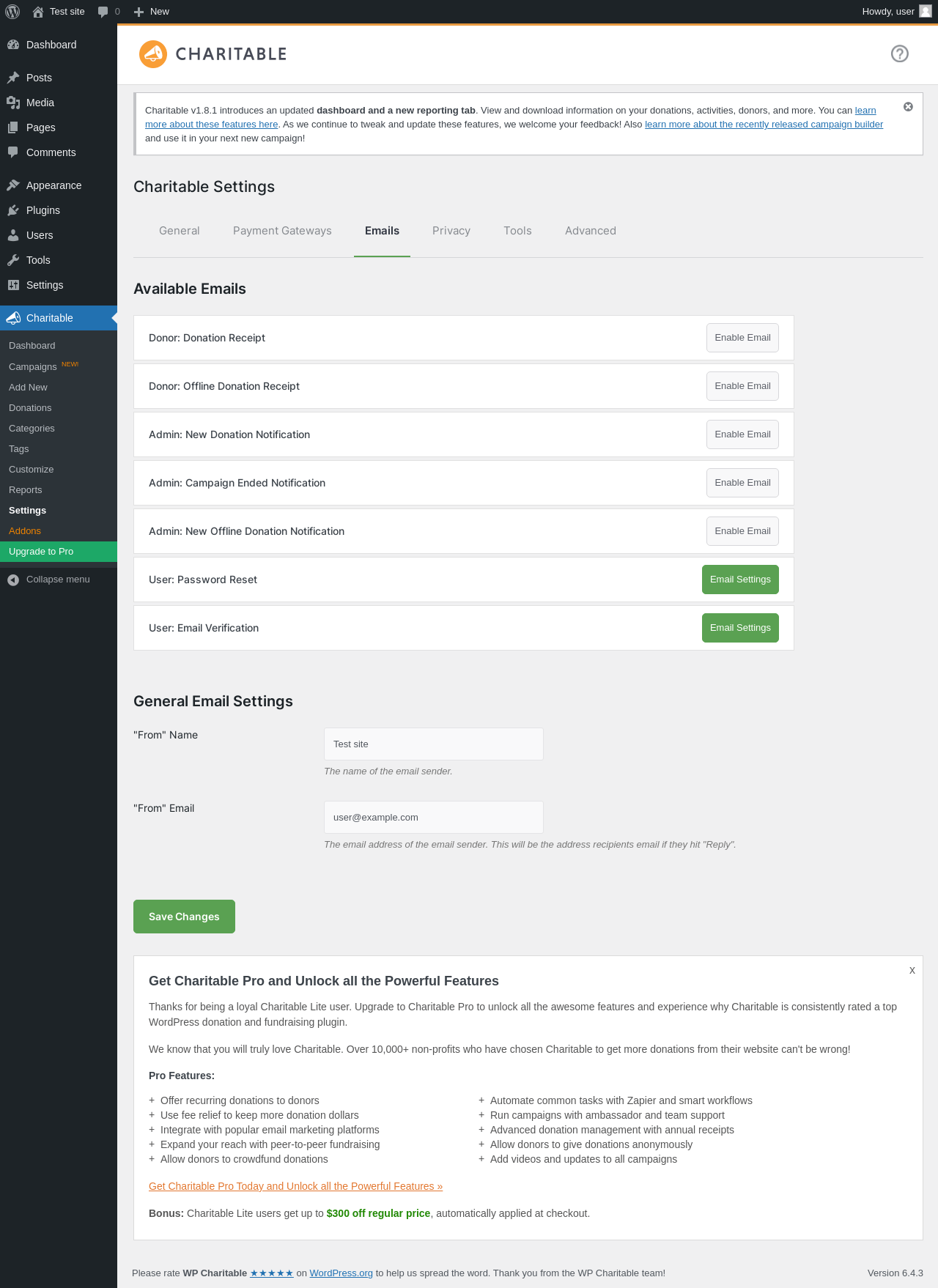Click the Appearance brush icon
The image size is (938, 1288).
pos(13,185)
